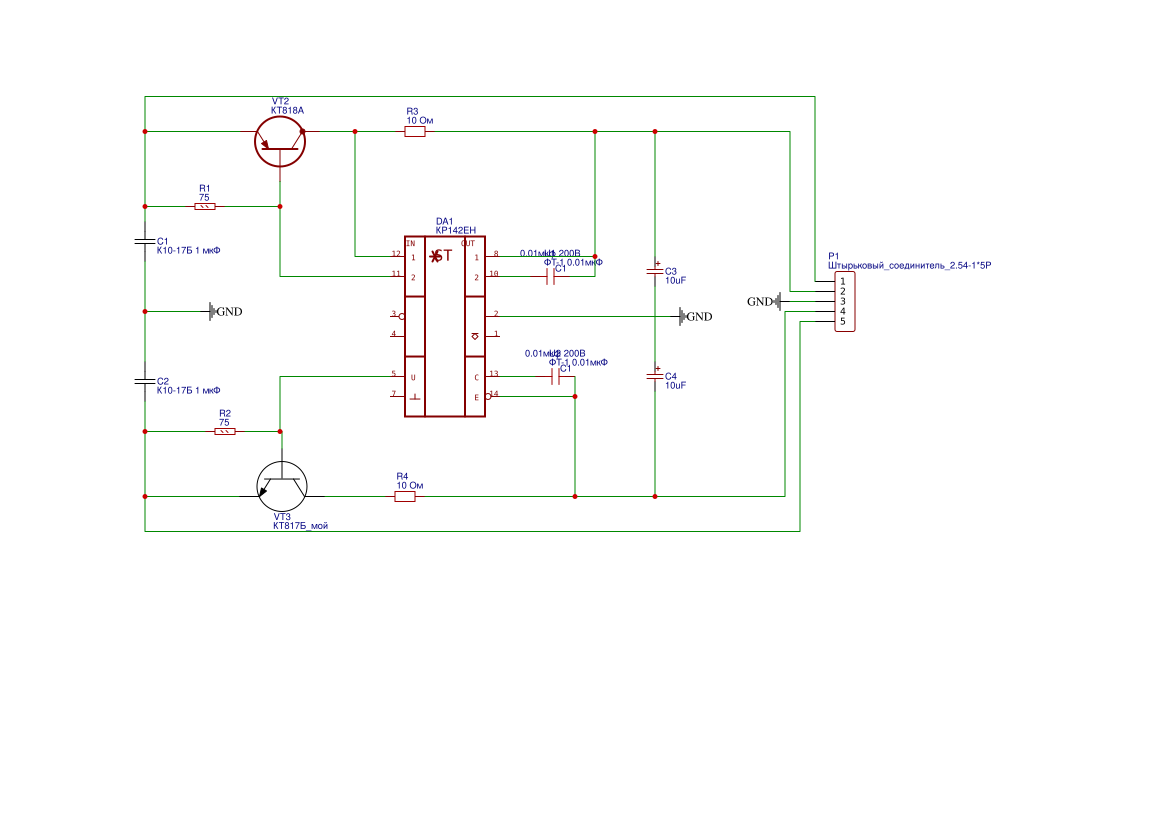Select the VT3 KT817Б transistor symbol
Viewport: 1169px width, 827px height.
[x=281, y=486]
